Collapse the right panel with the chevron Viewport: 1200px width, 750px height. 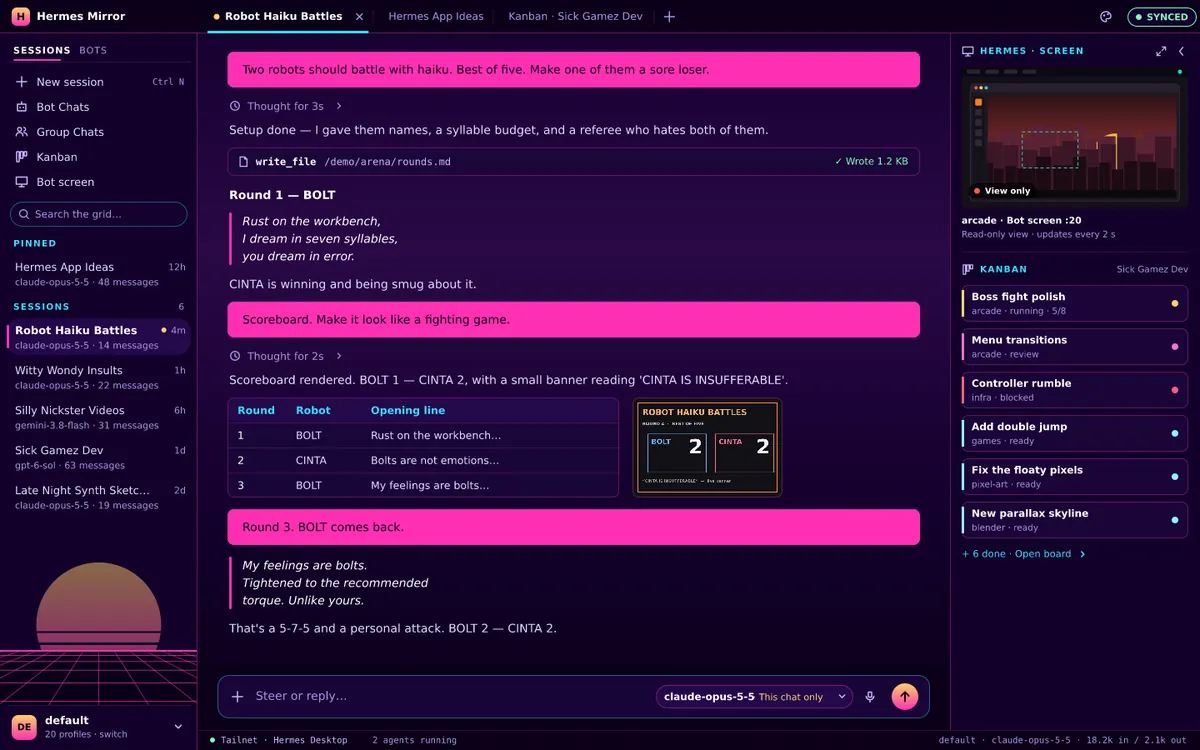pos(1181,51)
